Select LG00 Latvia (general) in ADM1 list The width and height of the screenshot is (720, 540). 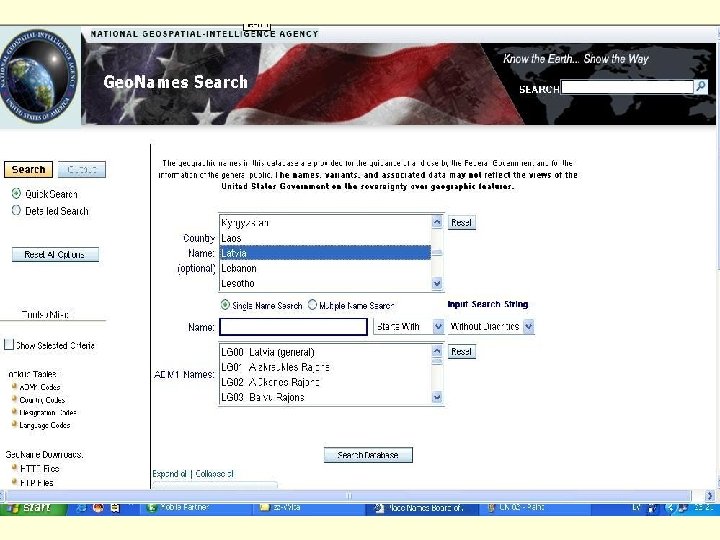pos(325,352)
